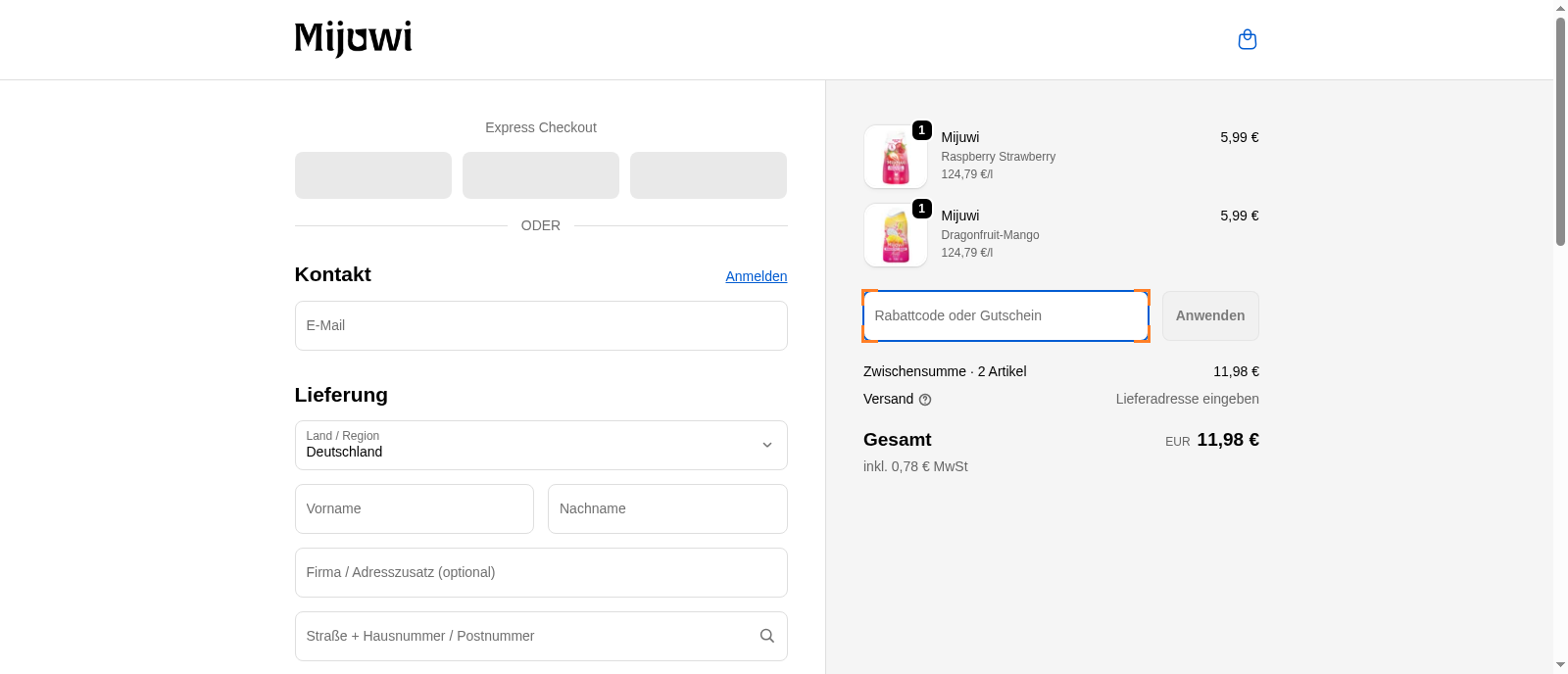This screenshot has width=1568, height=674.
Task: Click the Mijuwi logo
Action: 353,39
